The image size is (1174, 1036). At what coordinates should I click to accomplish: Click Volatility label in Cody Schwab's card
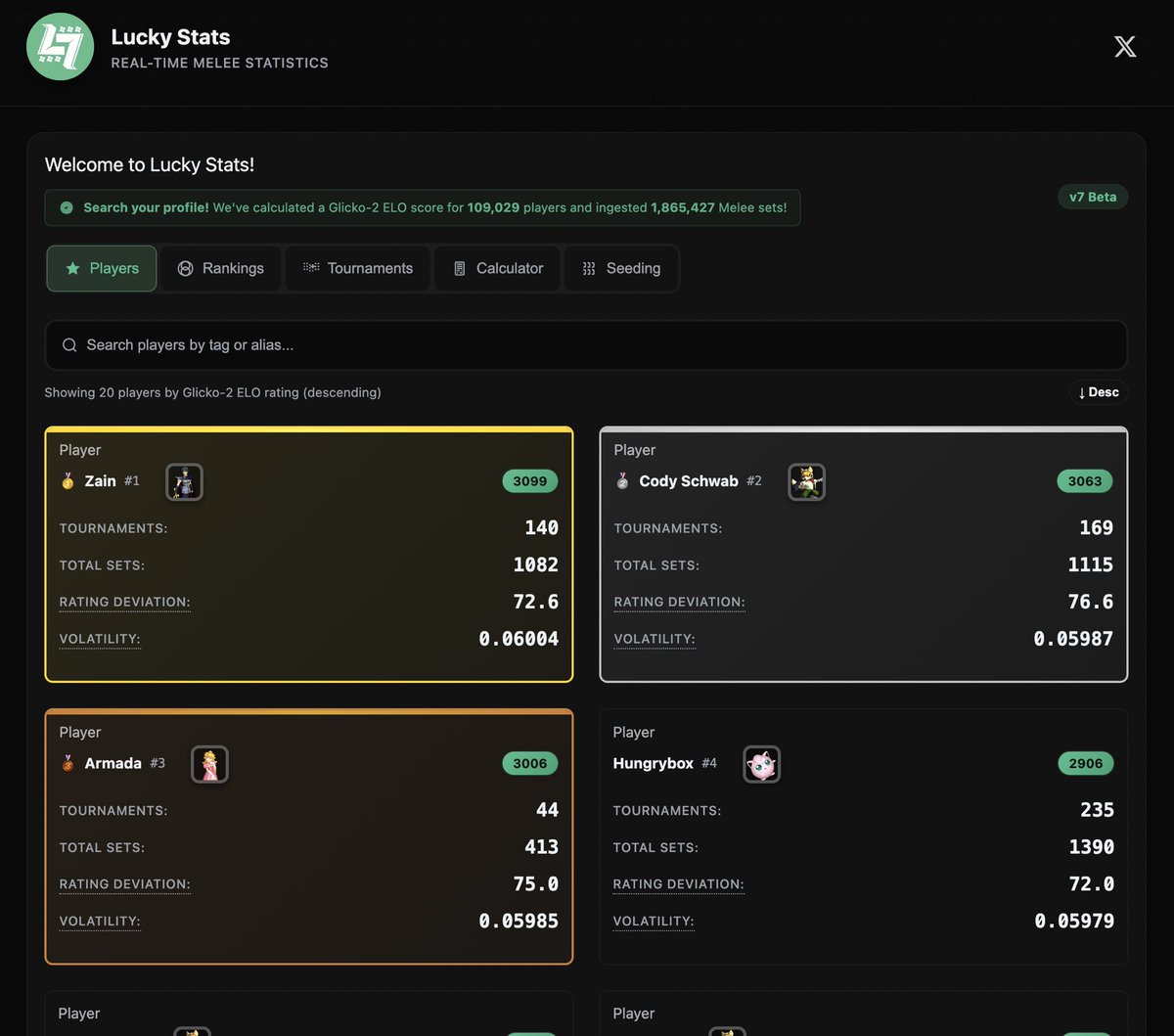pos(655,640)
